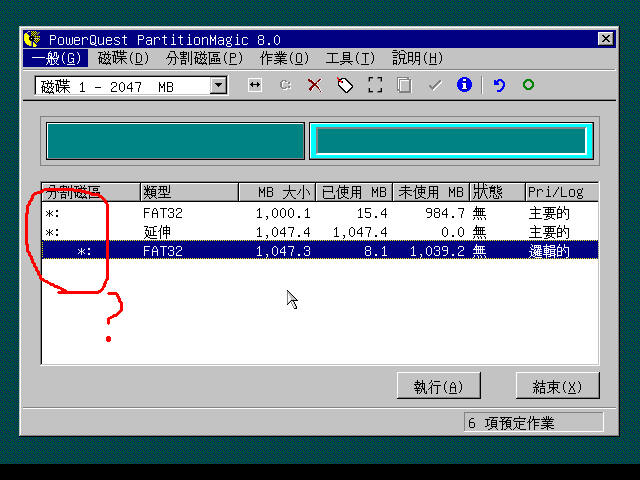Open the 作業(O) menu
Image resolution: width=640 pixels, height=480 pixels.
(x=284, y=58)
